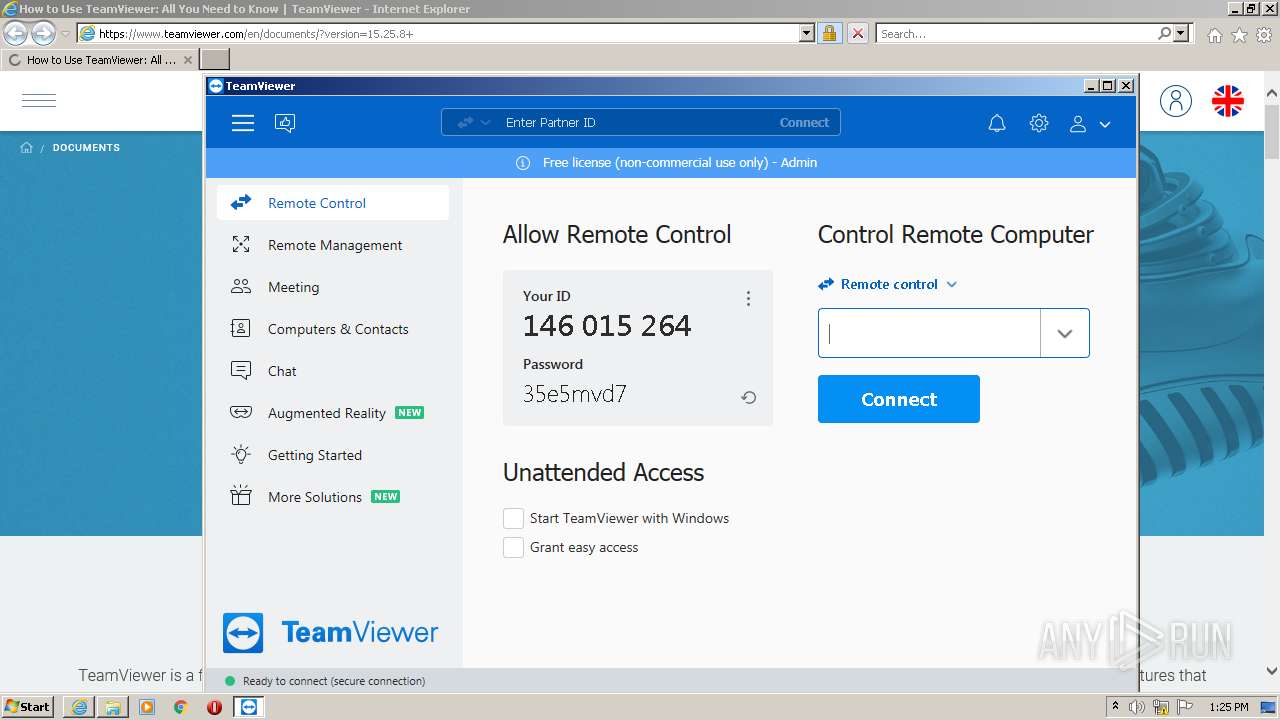
Task: Click the TeamViewer logo in sidebar
Action: point(331,633)
